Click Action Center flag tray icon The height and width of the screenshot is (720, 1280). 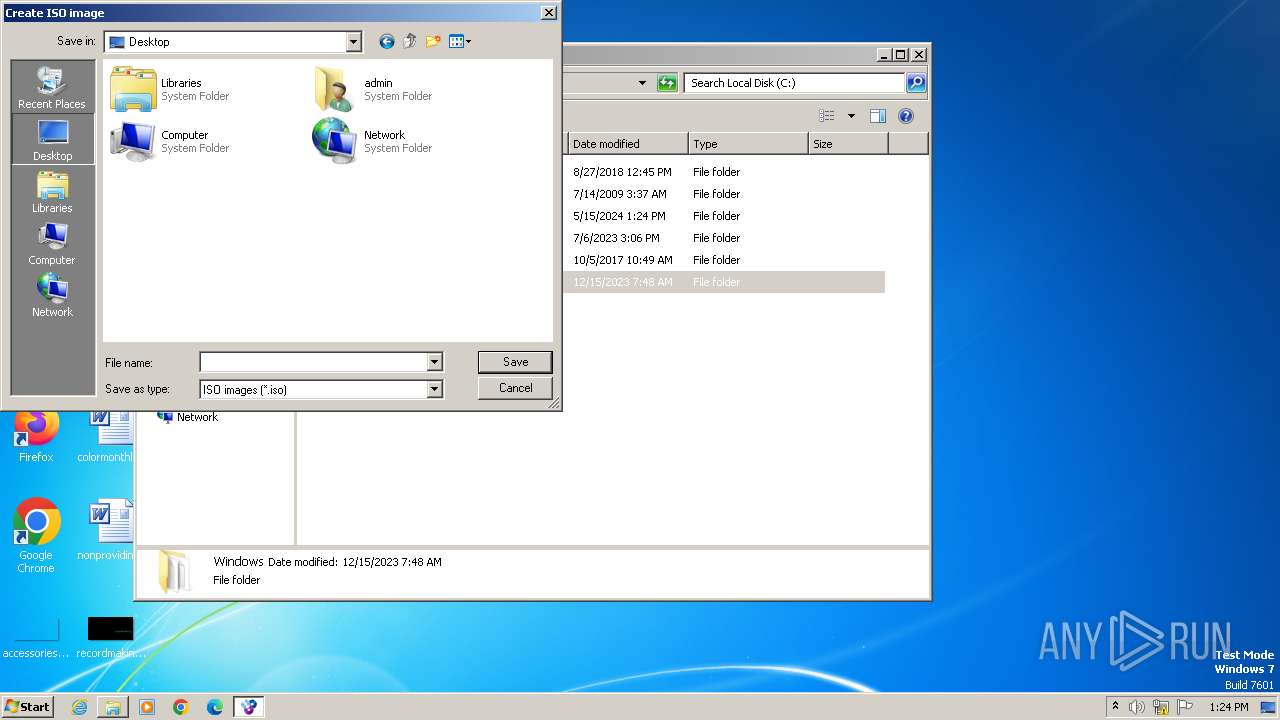tap(1185, 707)
